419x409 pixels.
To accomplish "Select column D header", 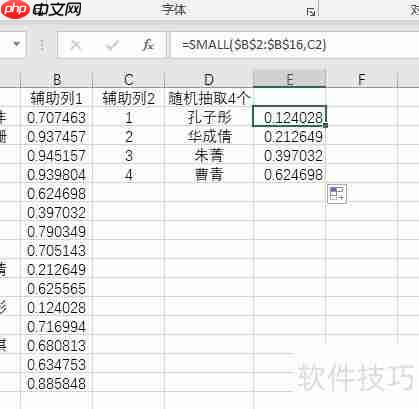I will pyautogui.click(x=209, y=79).
